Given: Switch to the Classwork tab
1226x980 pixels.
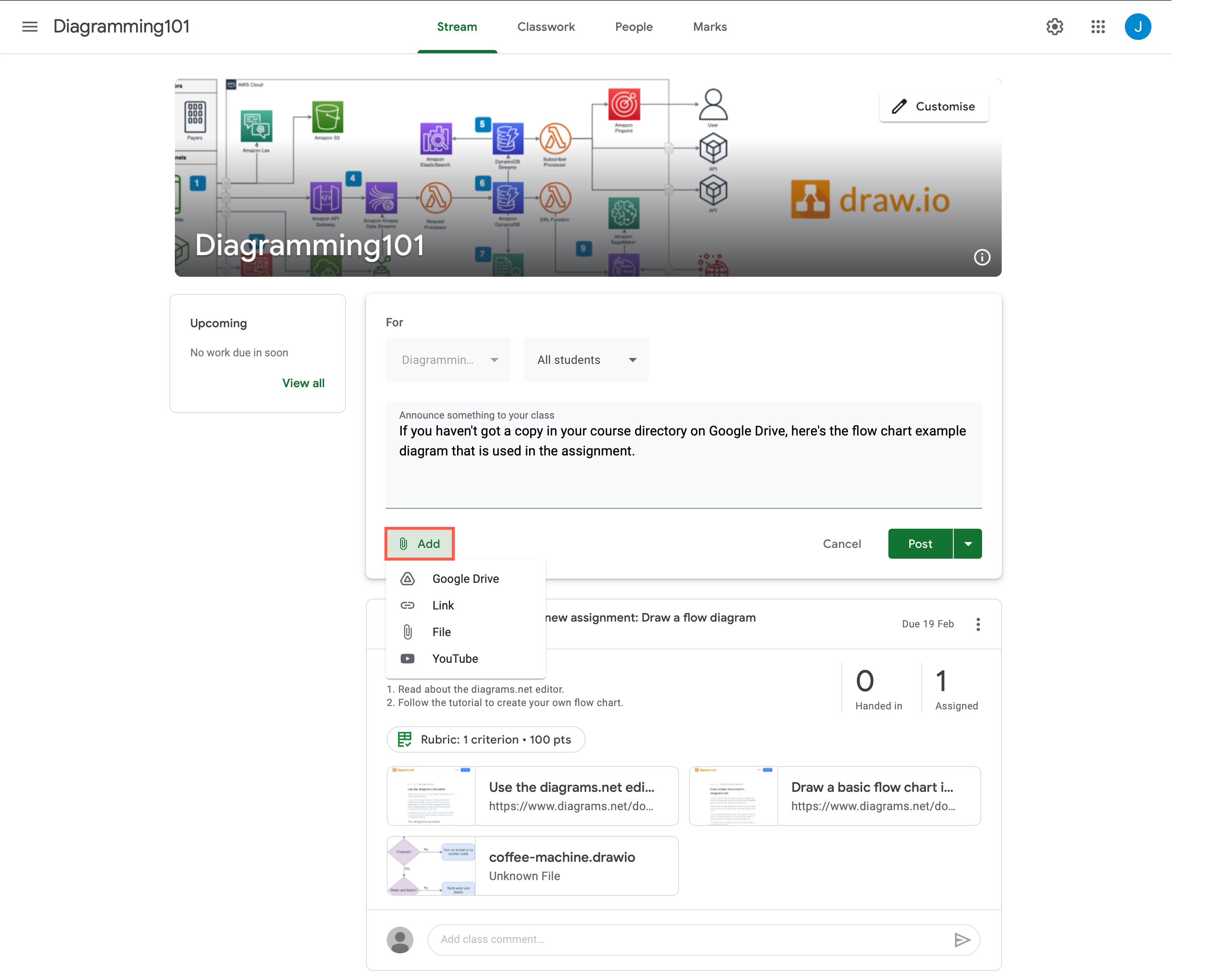Looking at the screenshot, I should tap(545, 26).
